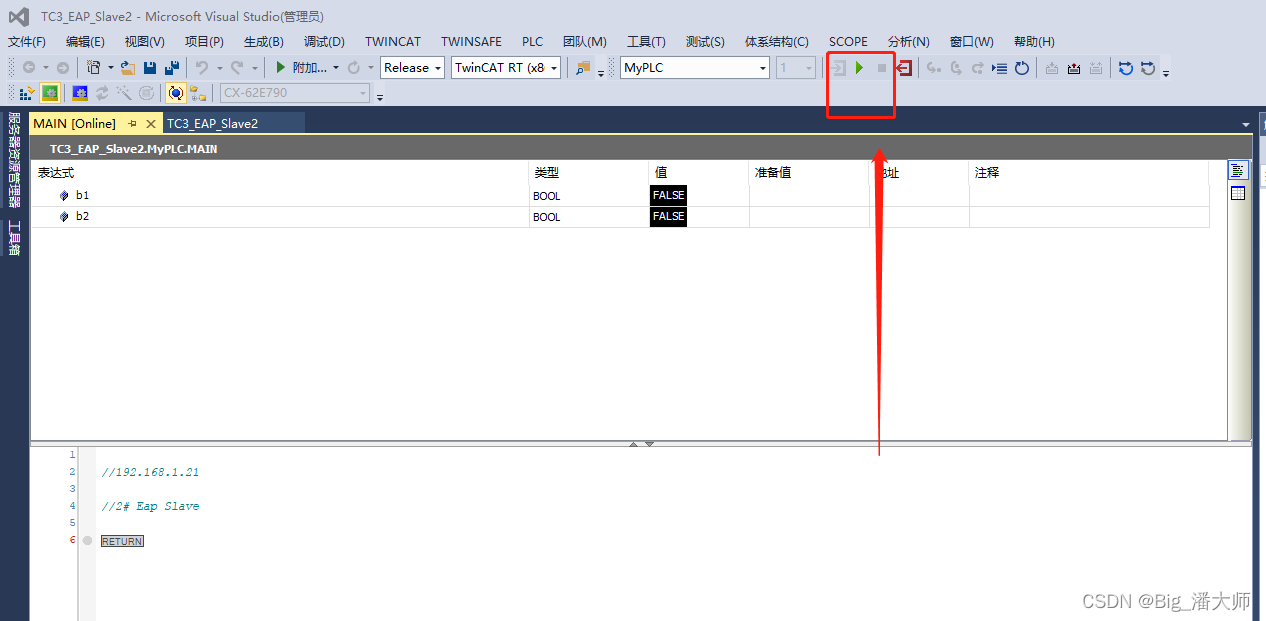Open the New Project dropdown arrow

pos(109,68)
